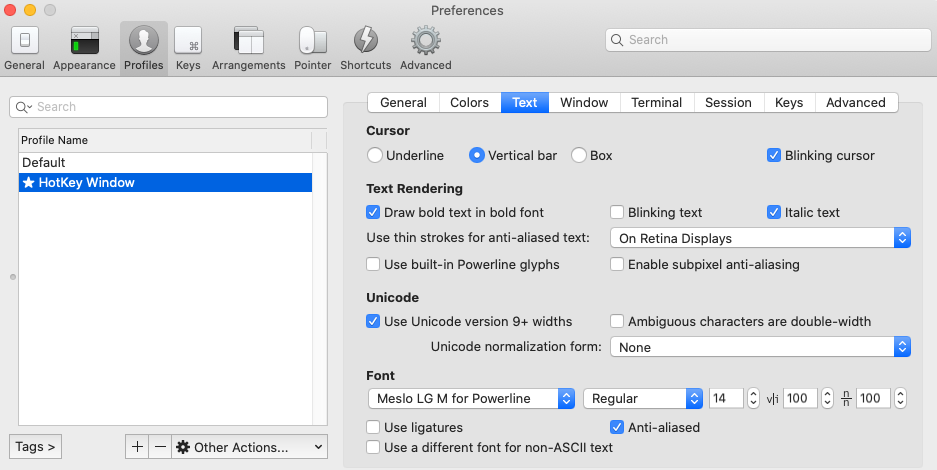937x470 pixels.
Task: Enable the Blinking text checkbox
Action: click(617, 212)
